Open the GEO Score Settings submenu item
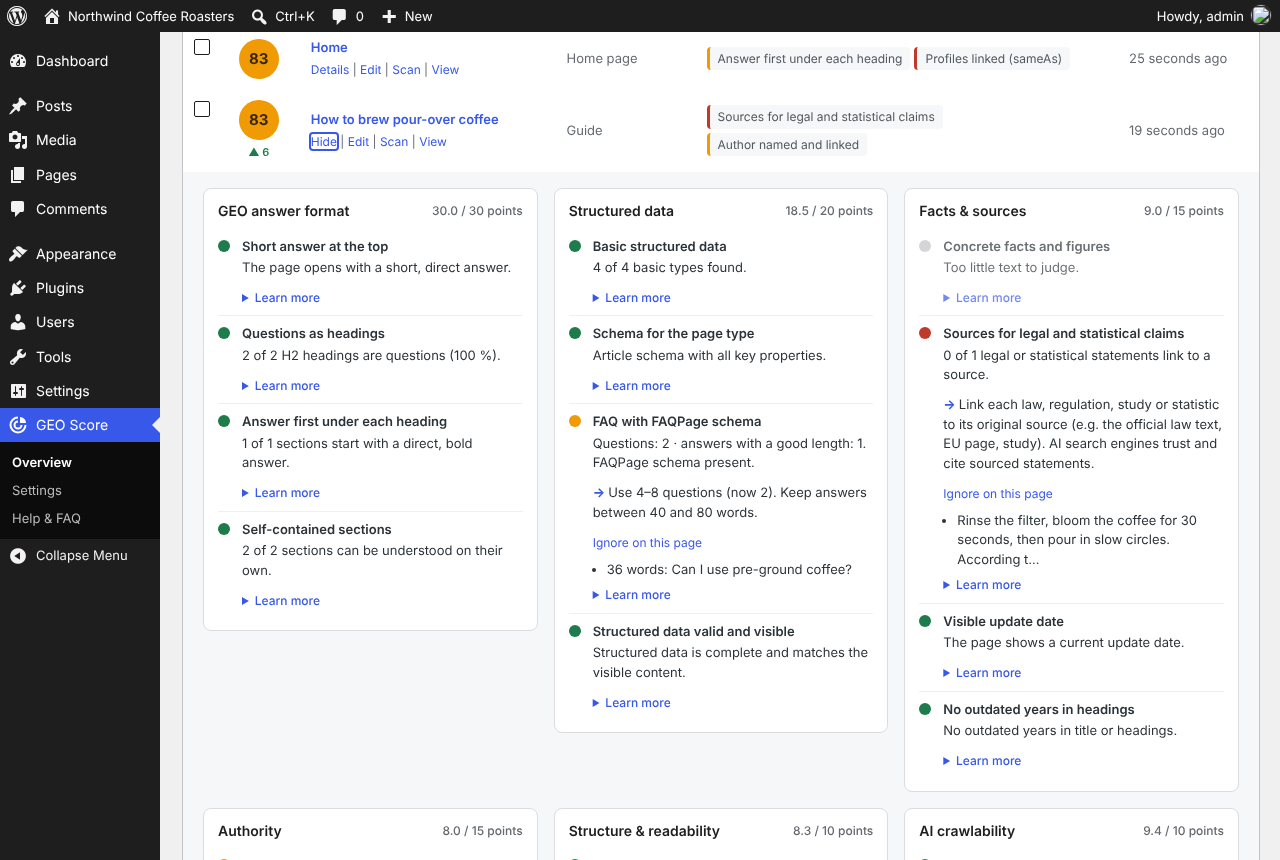This screenshot has height=860, width=1280. (37, 491)
